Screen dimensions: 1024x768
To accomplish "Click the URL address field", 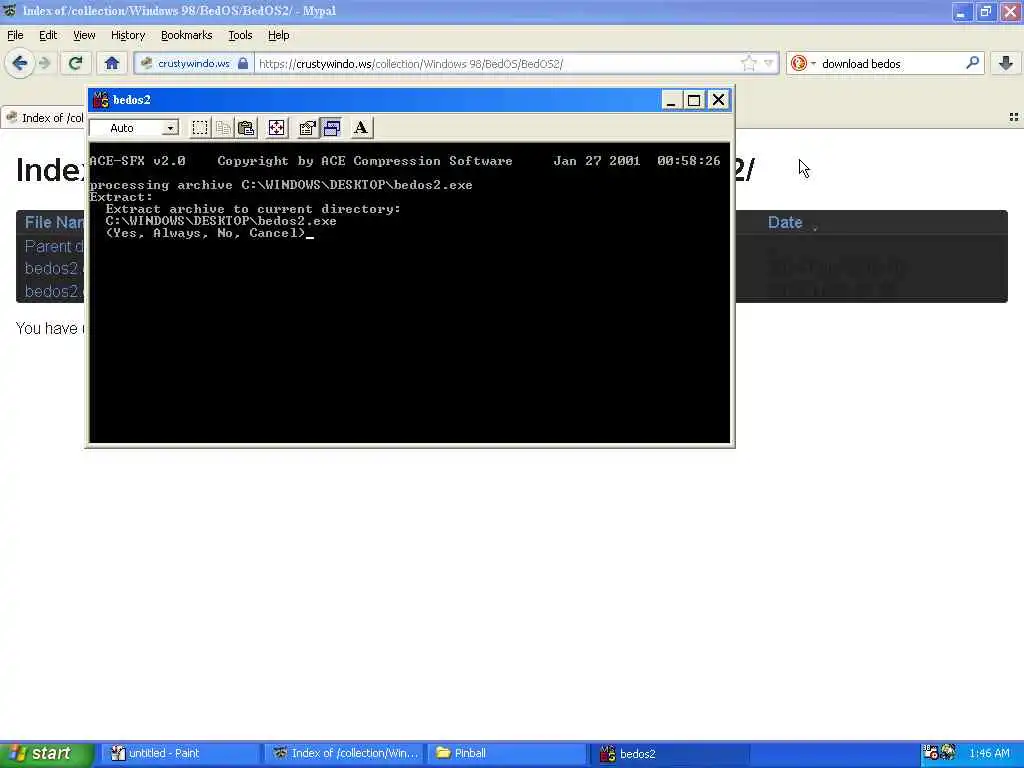I will pos(496,63).
